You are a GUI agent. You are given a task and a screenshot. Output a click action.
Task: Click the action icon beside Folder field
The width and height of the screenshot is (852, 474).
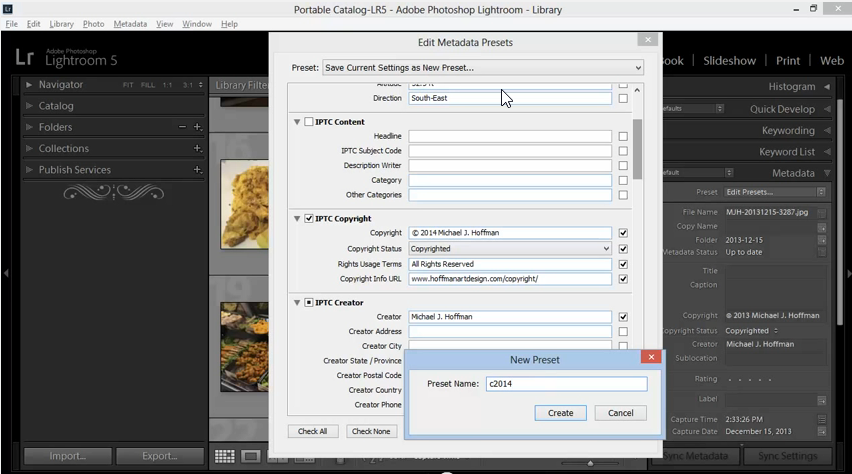point(822,240)
